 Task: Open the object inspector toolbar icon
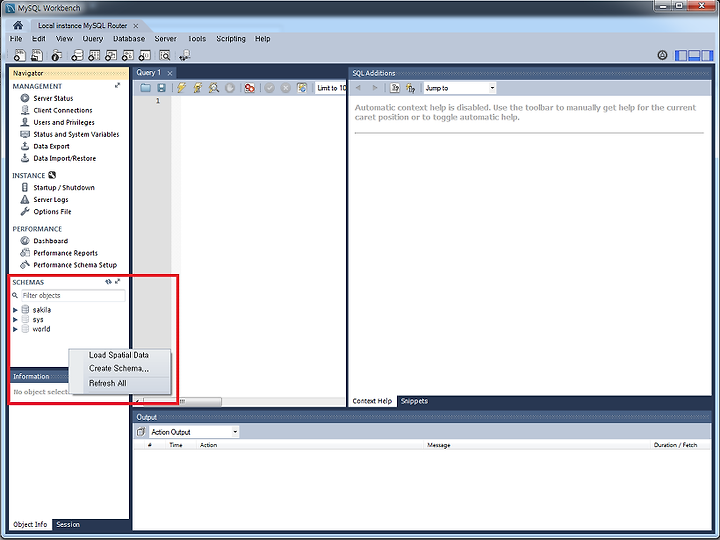[x=56, y=56]
